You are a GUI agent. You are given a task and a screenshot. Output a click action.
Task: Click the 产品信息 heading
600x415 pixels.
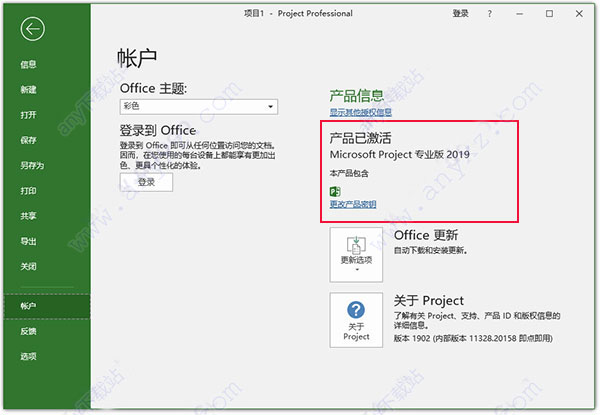click(x=357, y=96)
